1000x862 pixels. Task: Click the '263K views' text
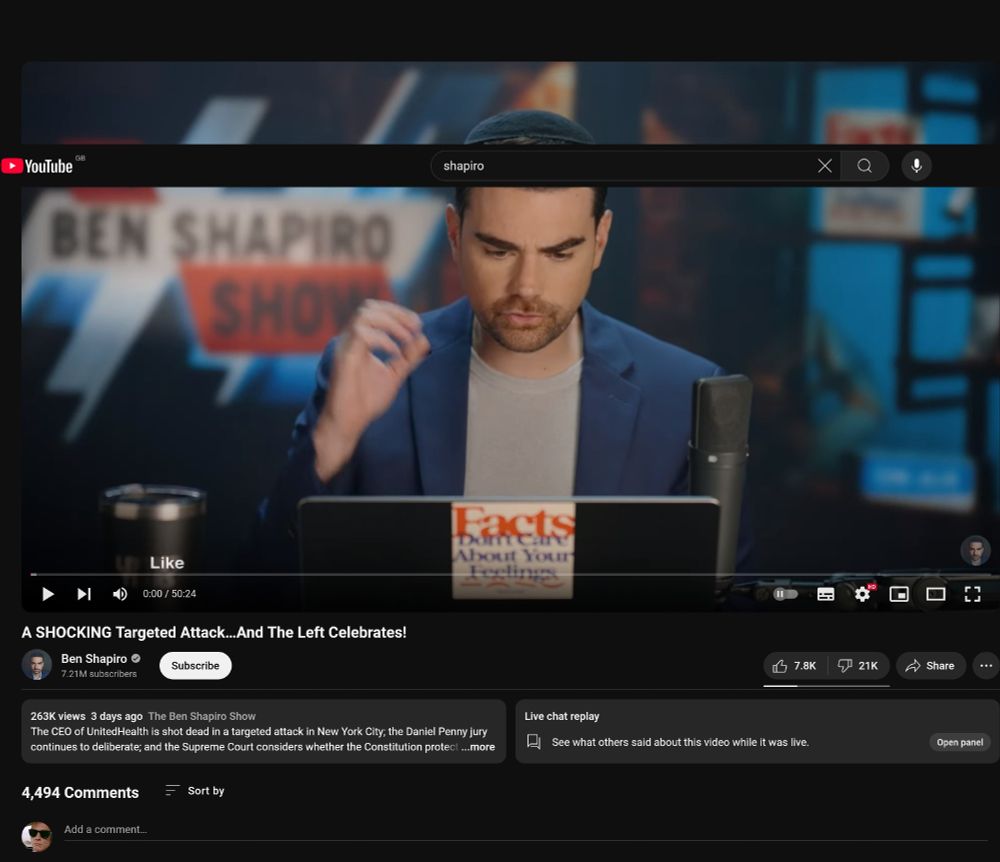(x=57, y=716)
